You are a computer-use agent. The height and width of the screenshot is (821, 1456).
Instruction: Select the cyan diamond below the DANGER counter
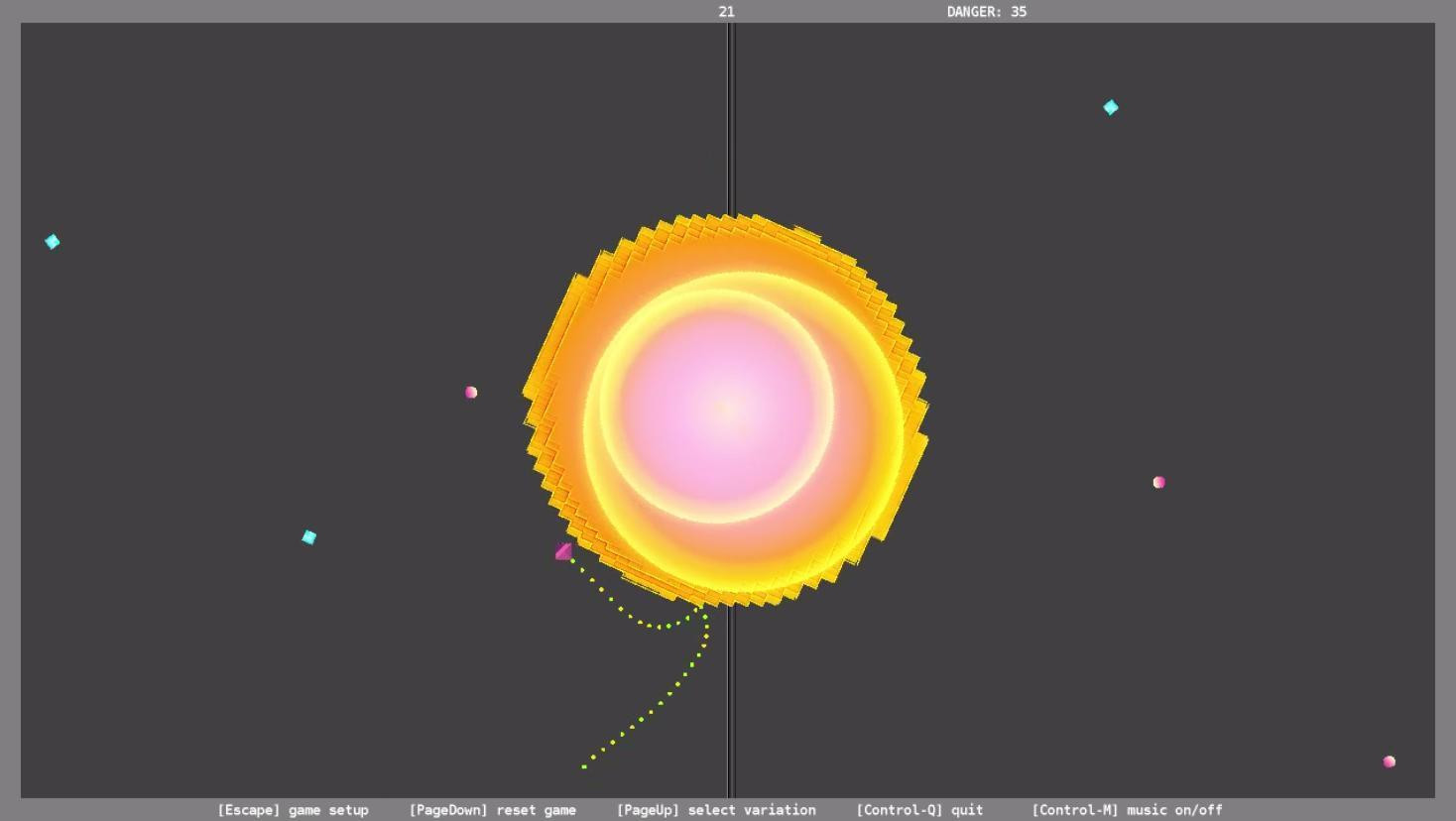(1111, 107)
